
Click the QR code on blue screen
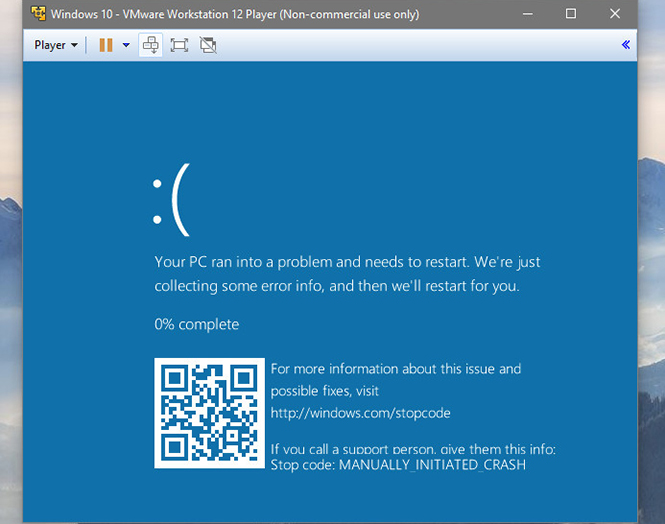(210, 413)
